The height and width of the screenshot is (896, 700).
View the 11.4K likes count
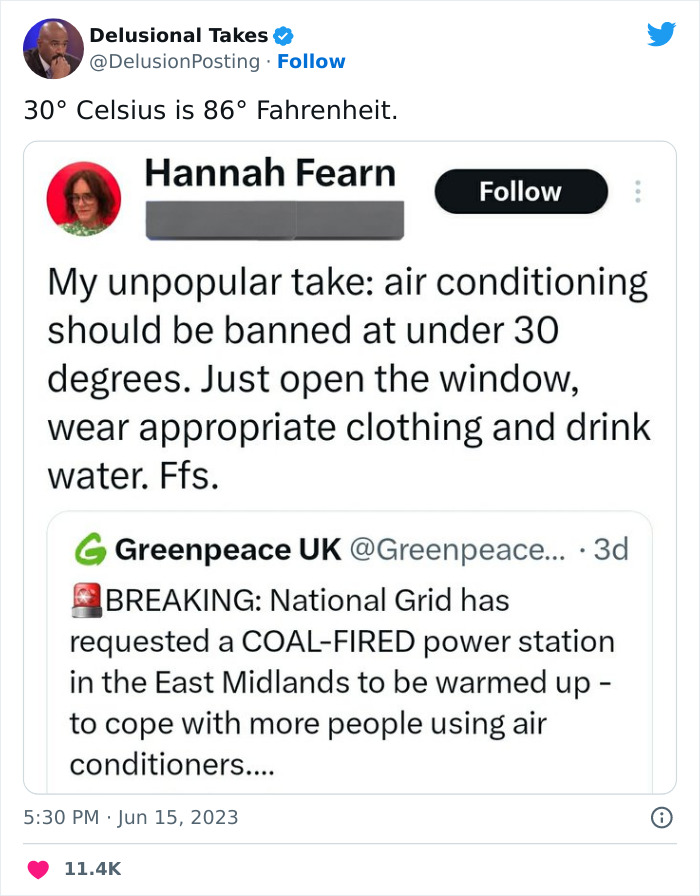click(x=92, y=870)
